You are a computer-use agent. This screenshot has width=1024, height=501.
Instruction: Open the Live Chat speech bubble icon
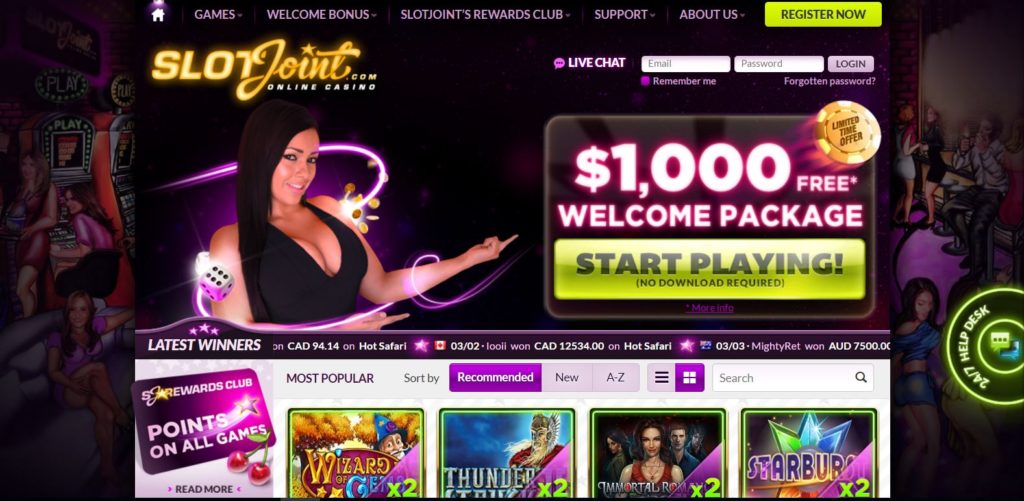pos(559,63)
